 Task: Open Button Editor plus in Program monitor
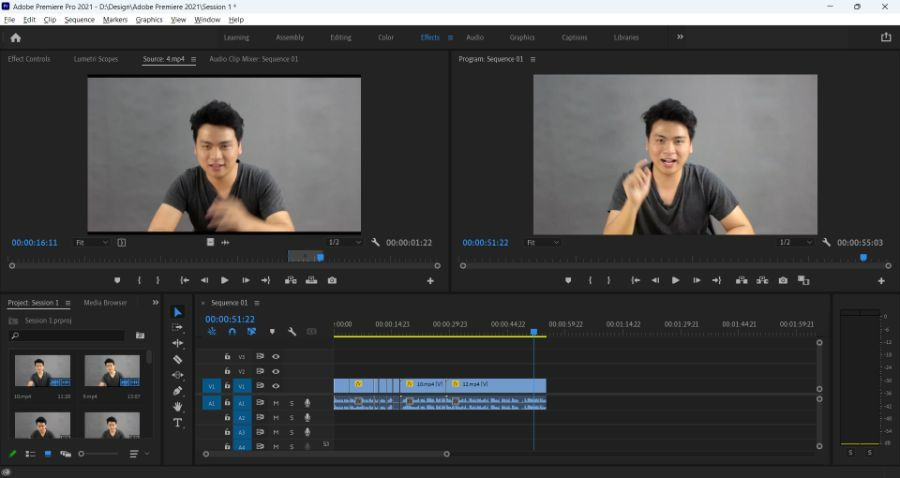point(881,281)
